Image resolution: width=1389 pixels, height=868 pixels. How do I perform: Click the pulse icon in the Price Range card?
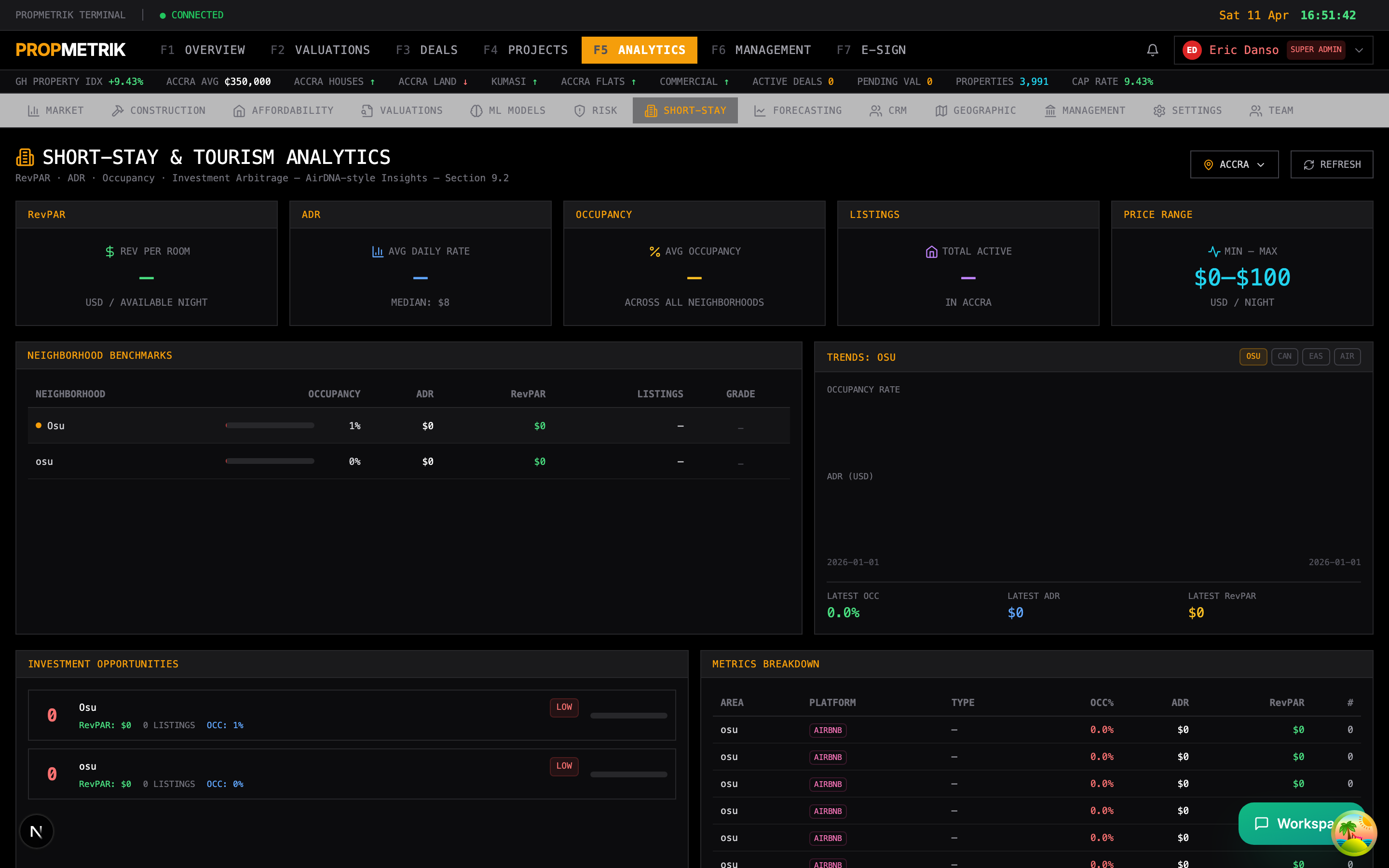1213,251
